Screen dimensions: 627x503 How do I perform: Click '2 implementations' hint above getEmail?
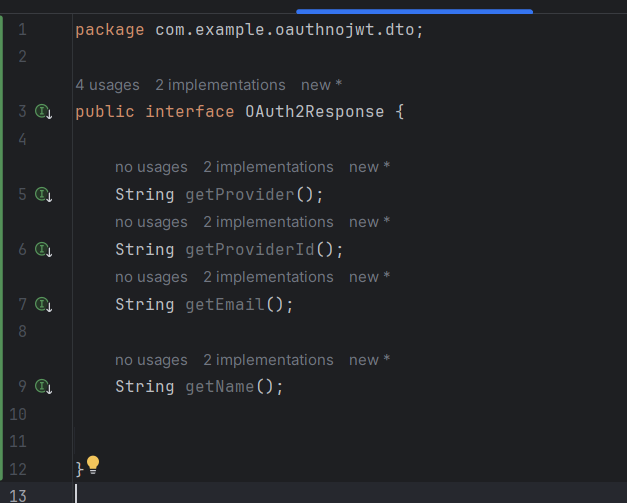(268, 277)
